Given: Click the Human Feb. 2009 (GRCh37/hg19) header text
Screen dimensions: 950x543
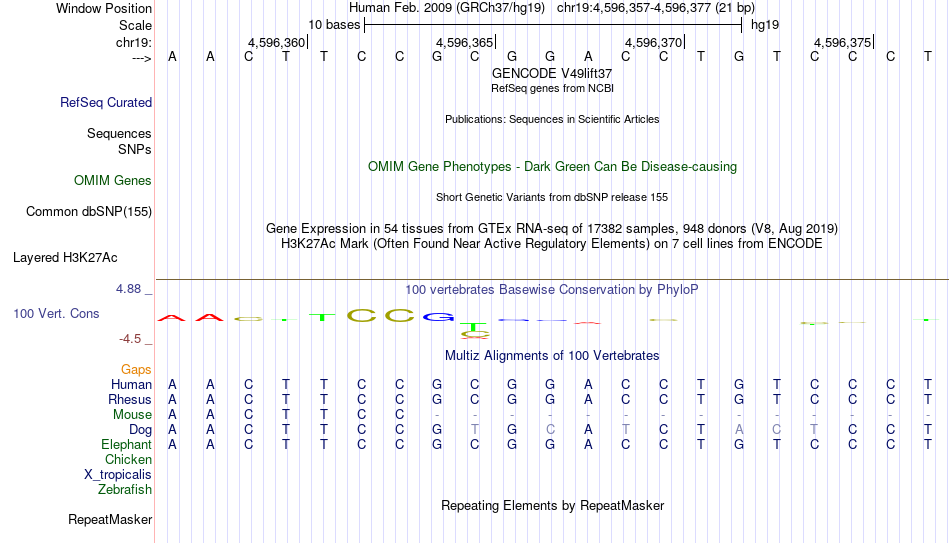Looking at the screenshot, I should [447, 8].
